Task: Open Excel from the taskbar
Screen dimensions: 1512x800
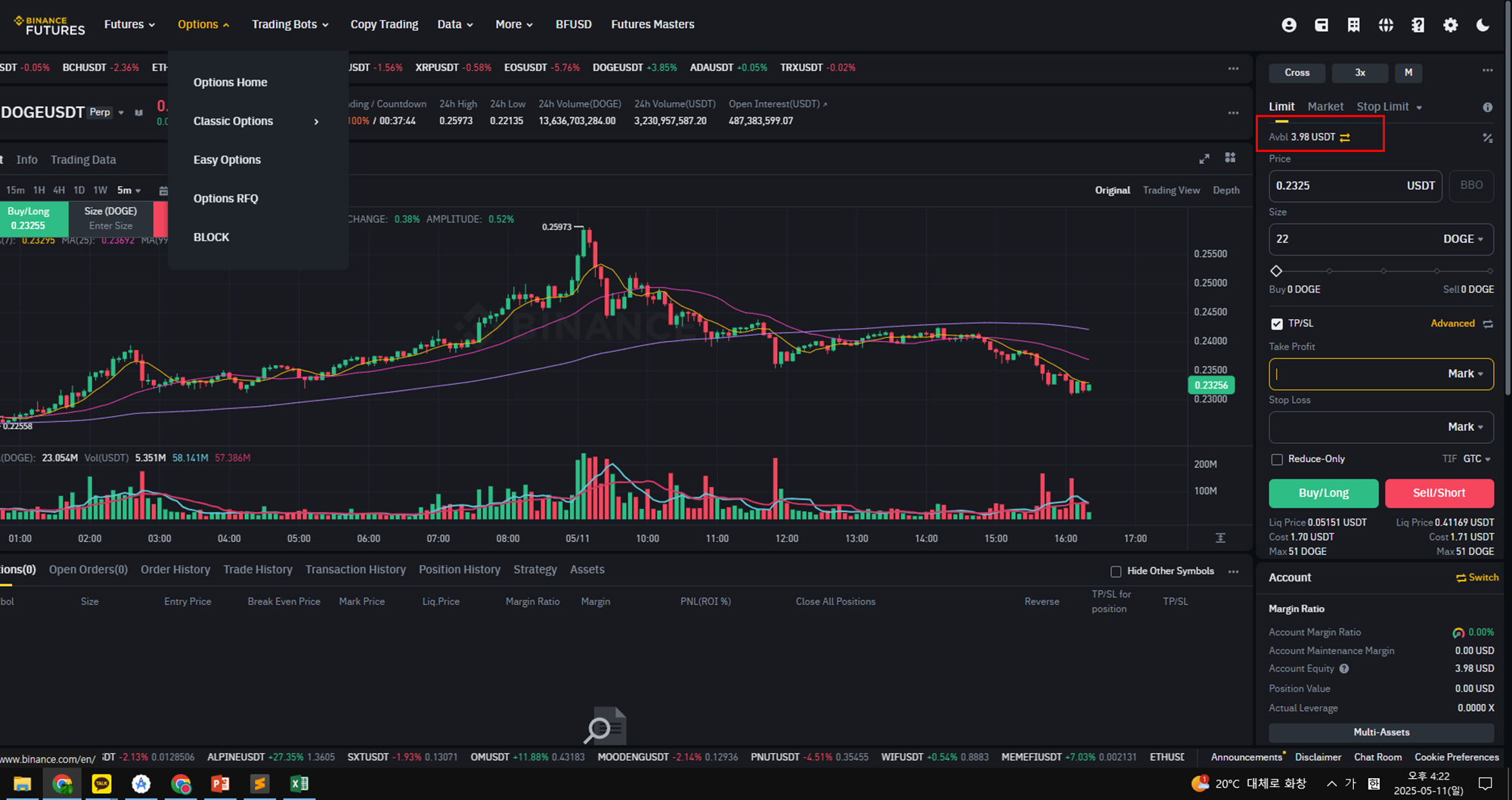Action: click(299, 784)
